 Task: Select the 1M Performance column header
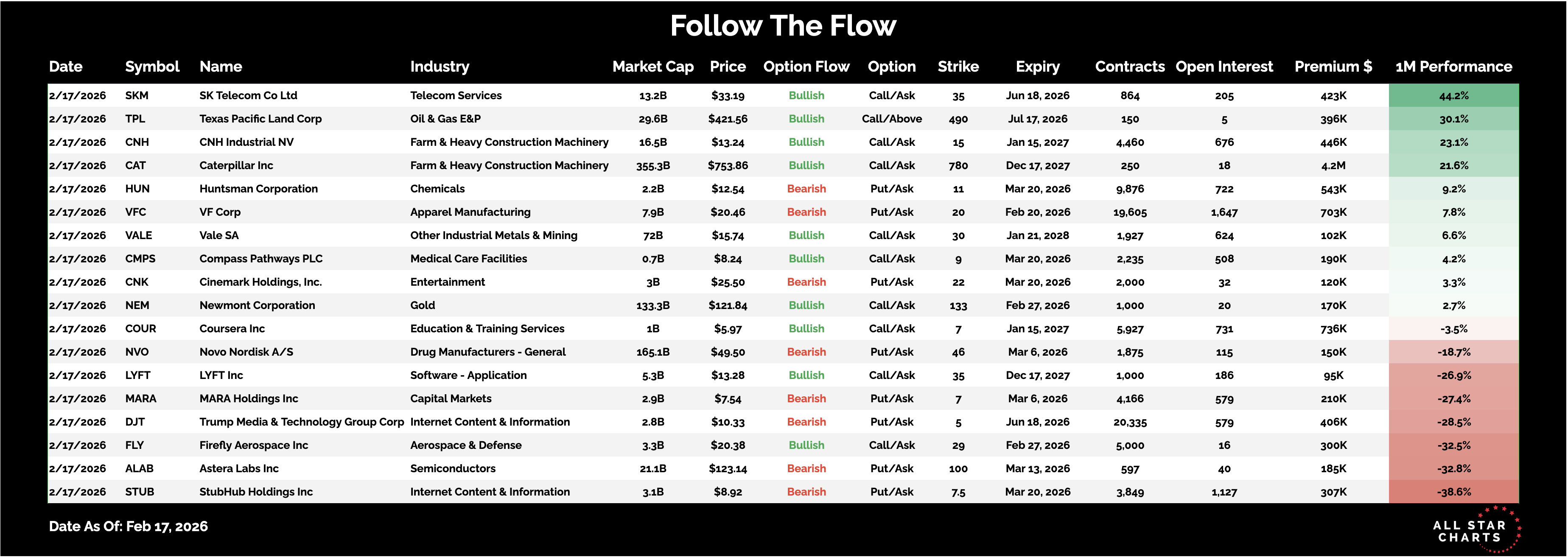pos(1453,66)
